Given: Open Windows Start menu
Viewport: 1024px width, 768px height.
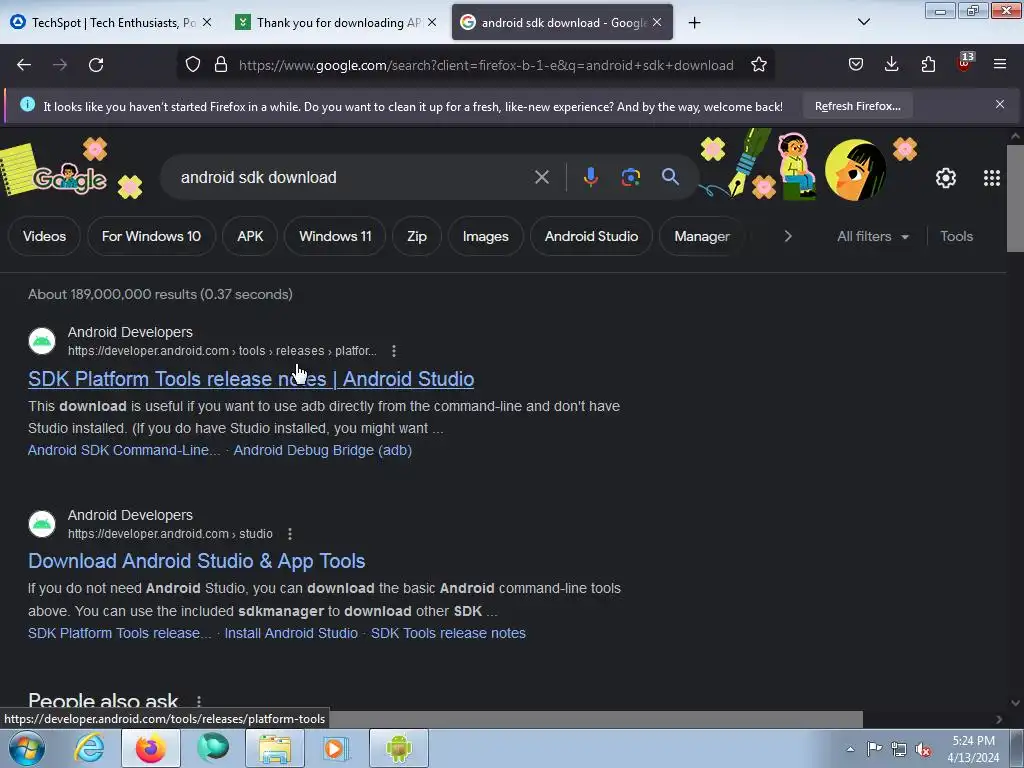Looking at the screenshot, I should point(27,748).
